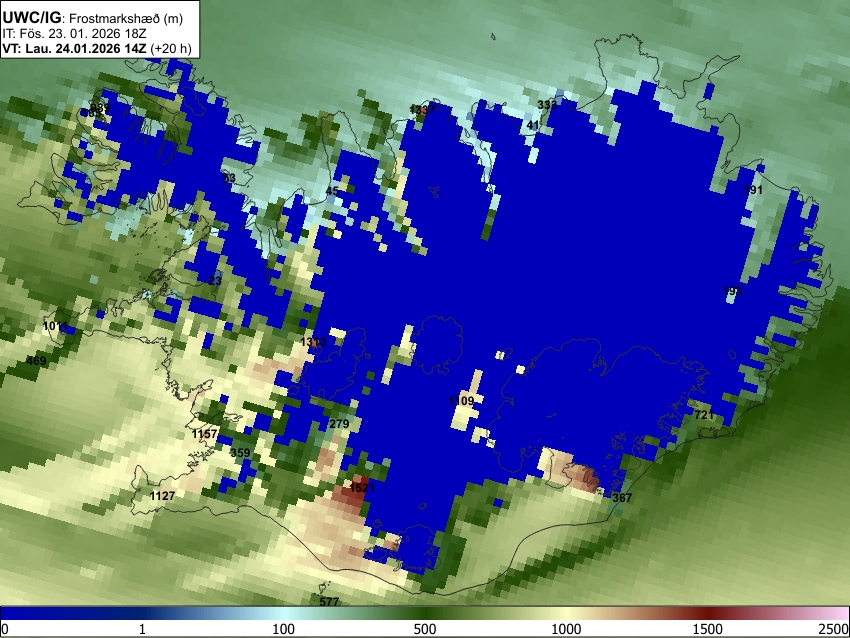Click the color scale tick label 2500
Viewport: 850px width, 638px height.
pyautogui.click(x=834, y=629)
